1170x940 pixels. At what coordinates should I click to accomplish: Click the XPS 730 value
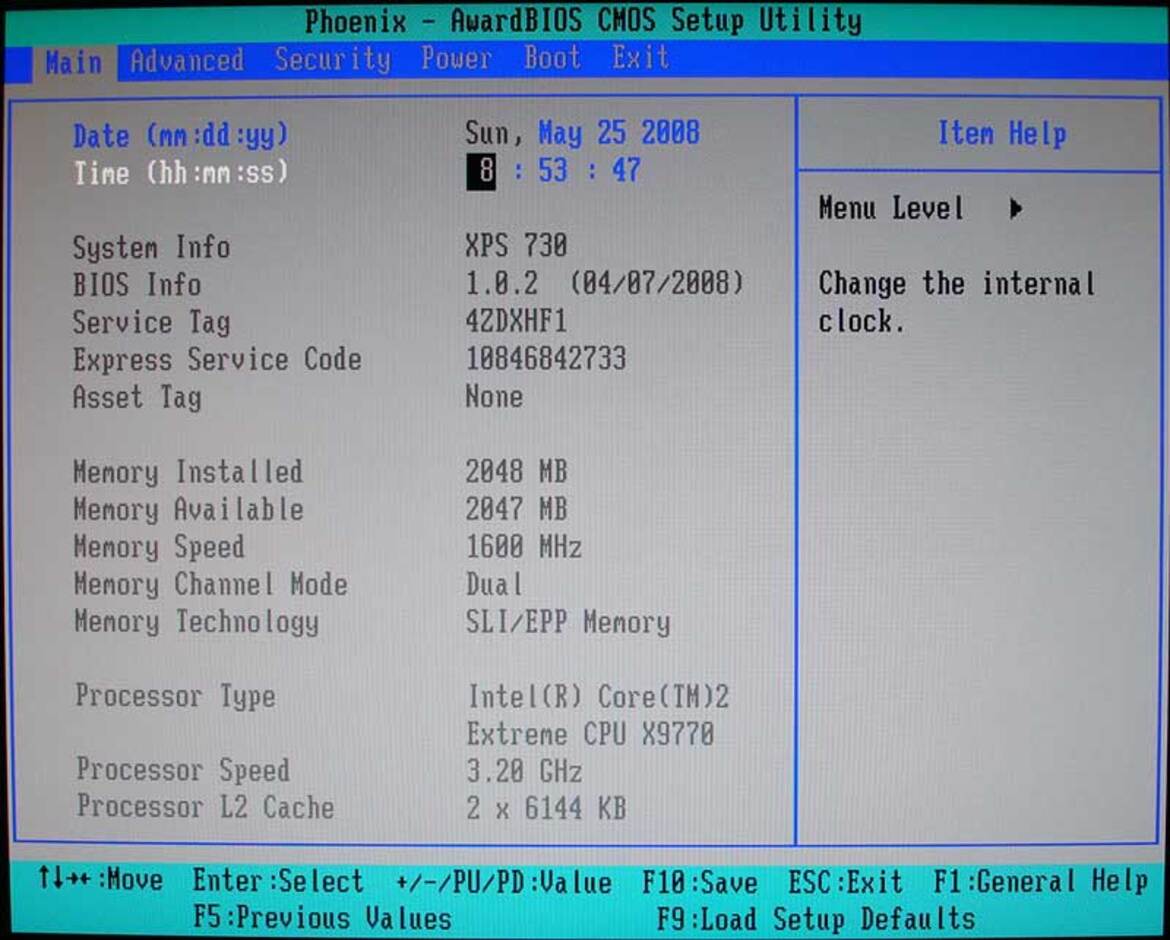(x=516, y=245)
